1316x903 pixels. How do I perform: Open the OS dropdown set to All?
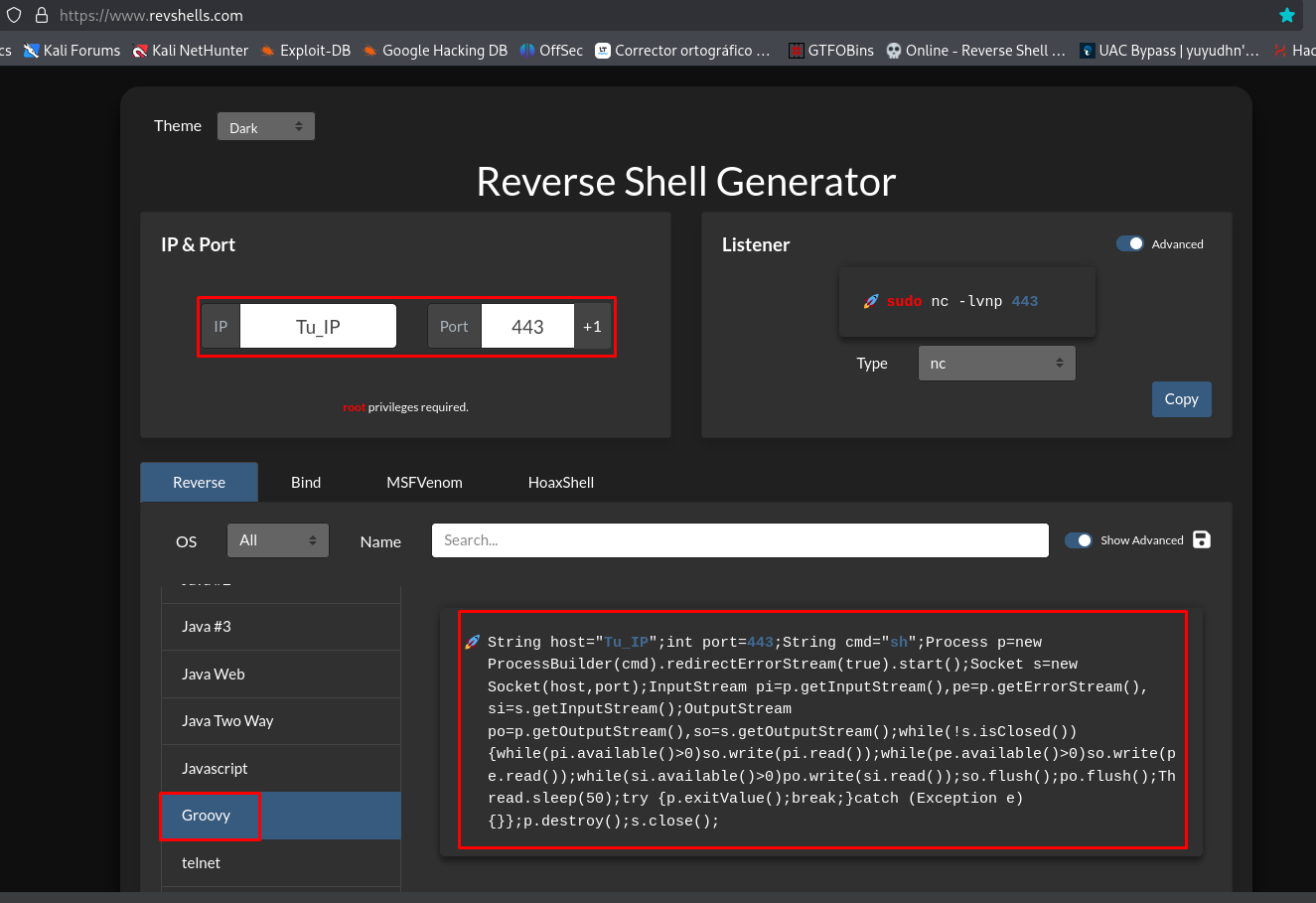click(278, 540)
